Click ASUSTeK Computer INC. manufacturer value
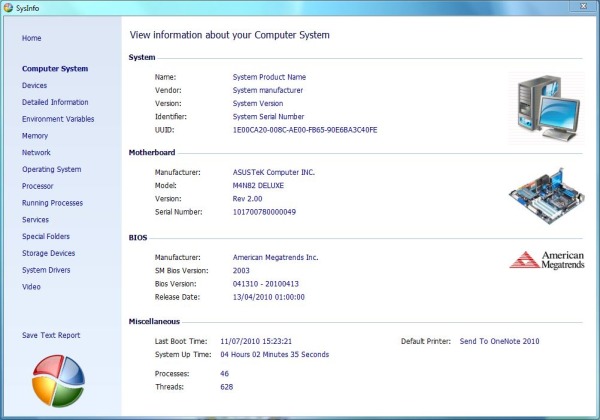This screenshot has width=600, height=420. [274, 172]
